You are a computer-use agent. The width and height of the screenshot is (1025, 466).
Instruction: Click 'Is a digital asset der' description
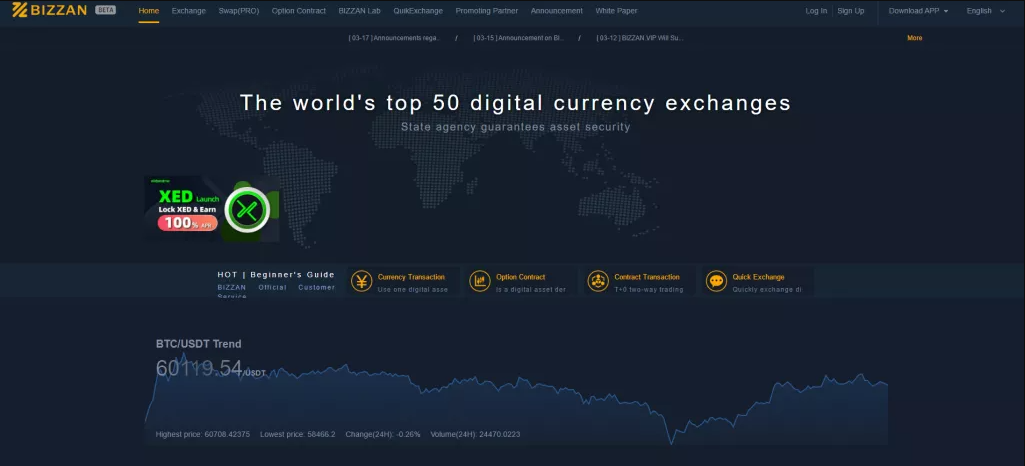[531, 290]
